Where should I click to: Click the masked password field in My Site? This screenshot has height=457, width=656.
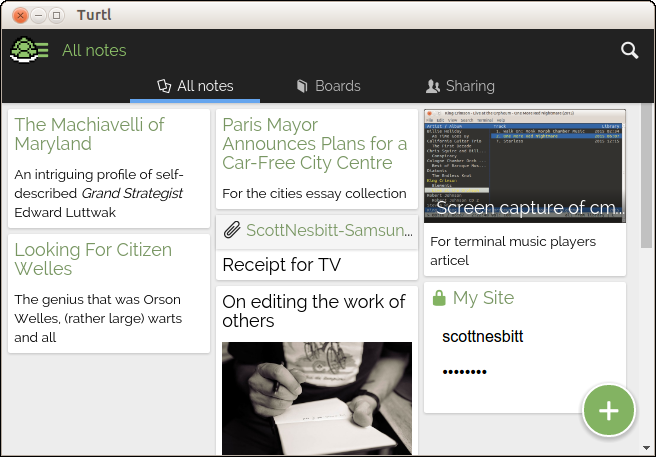465,372
